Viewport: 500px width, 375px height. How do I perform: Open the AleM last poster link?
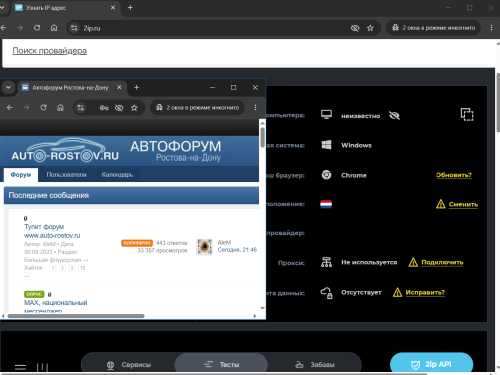tap(224, 242)
